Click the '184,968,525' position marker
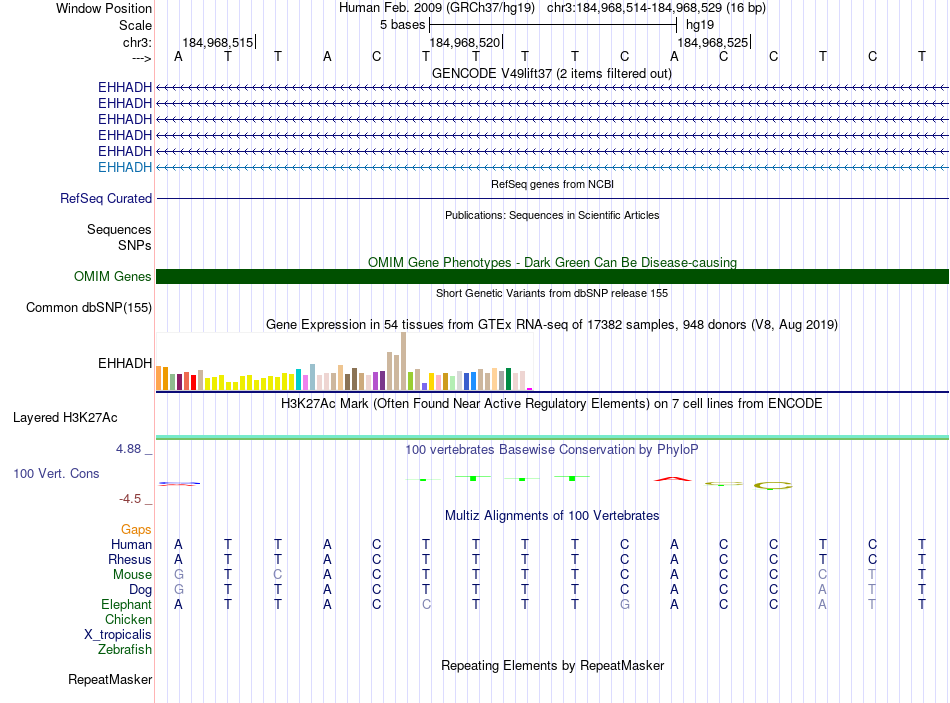 (713, 42)
